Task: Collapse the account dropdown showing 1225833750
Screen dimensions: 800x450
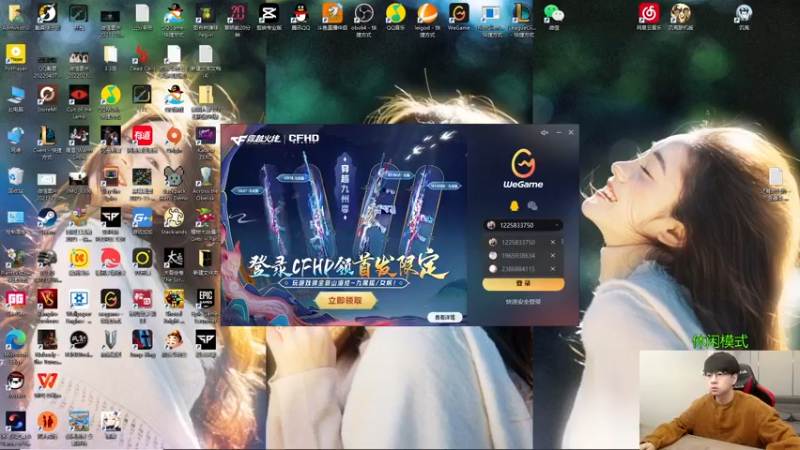Action: (x=557, y=225)
